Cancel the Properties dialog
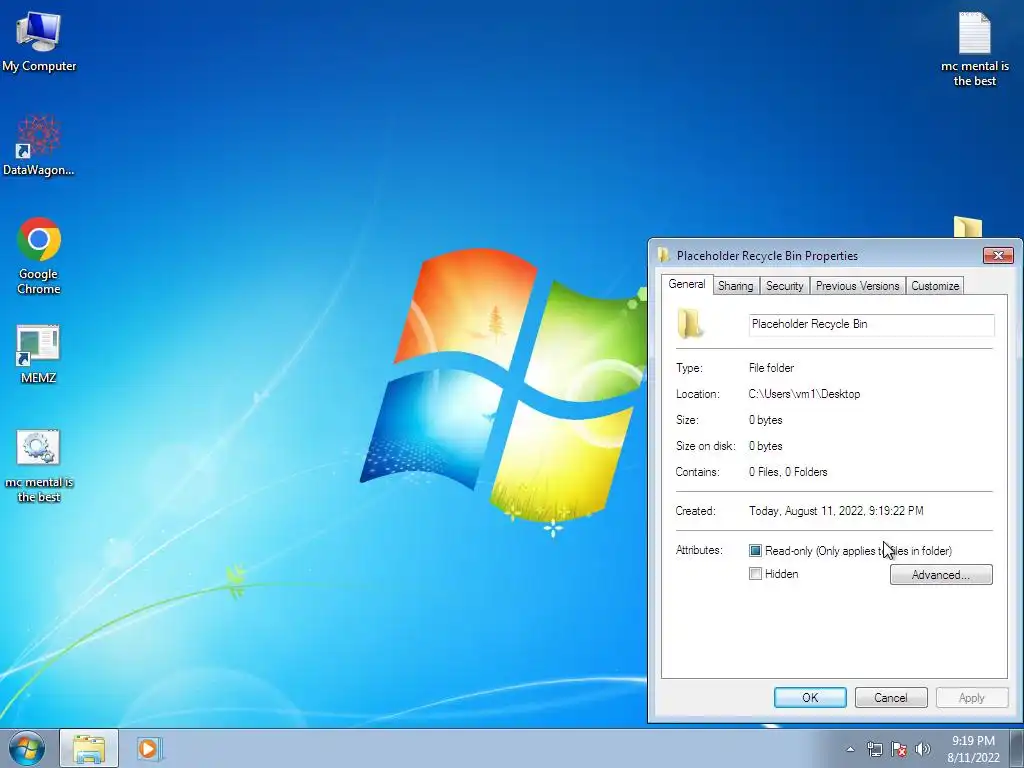The width and height of the screenshot is (1024, 768). [x=891, y=697]
